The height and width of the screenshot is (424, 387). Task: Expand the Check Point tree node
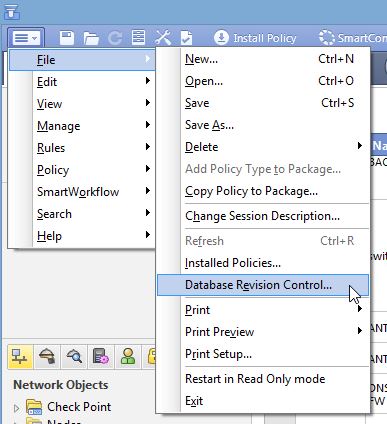16,408
